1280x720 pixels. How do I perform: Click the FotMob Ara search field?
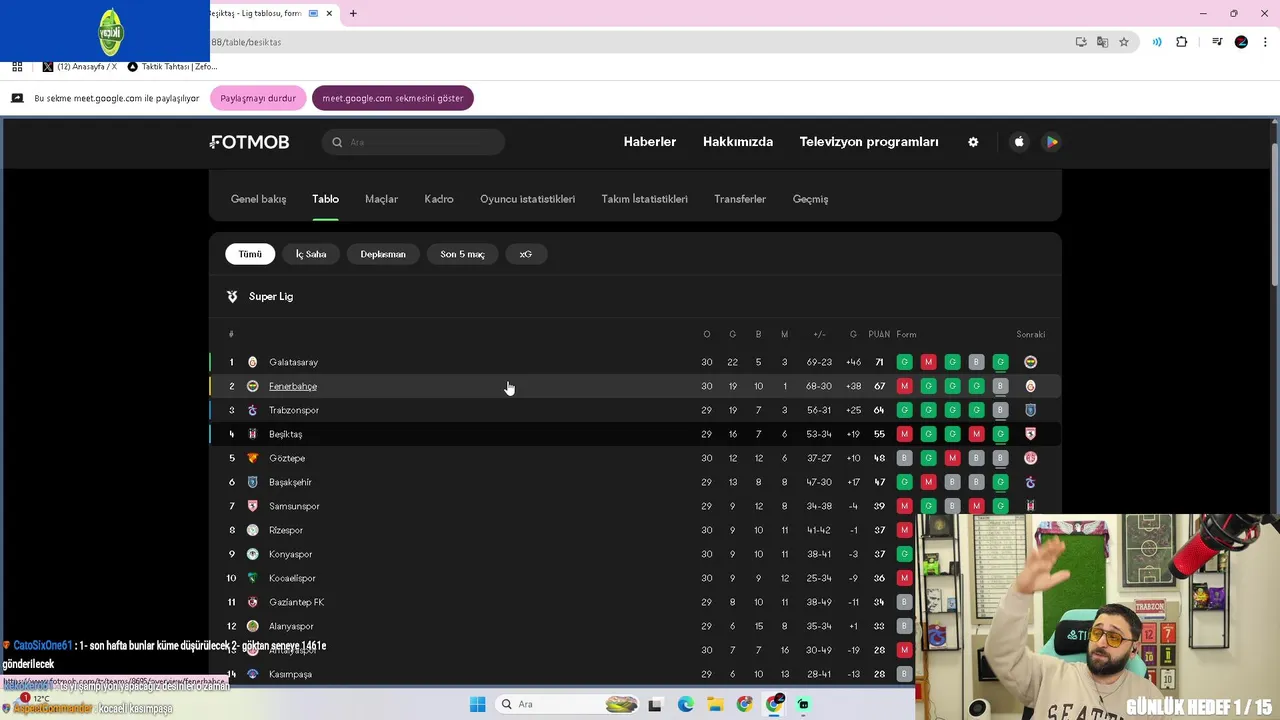[x=413, y=142]
